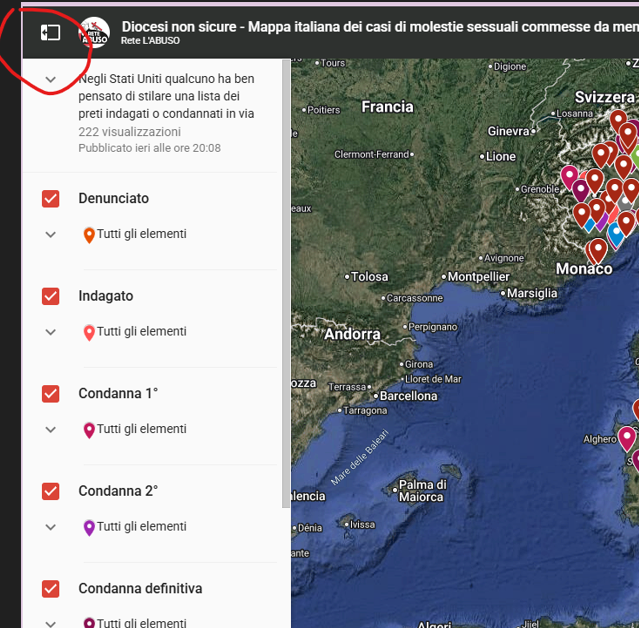639x628 pixels.
Task: Click Barcellona city label on map
Action: (408, 396)
